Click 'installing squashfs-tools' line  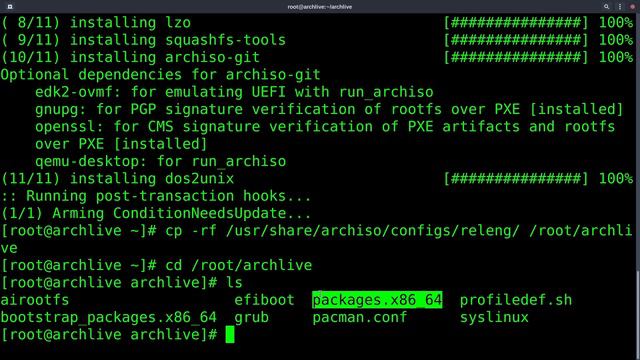pos(143,40)
